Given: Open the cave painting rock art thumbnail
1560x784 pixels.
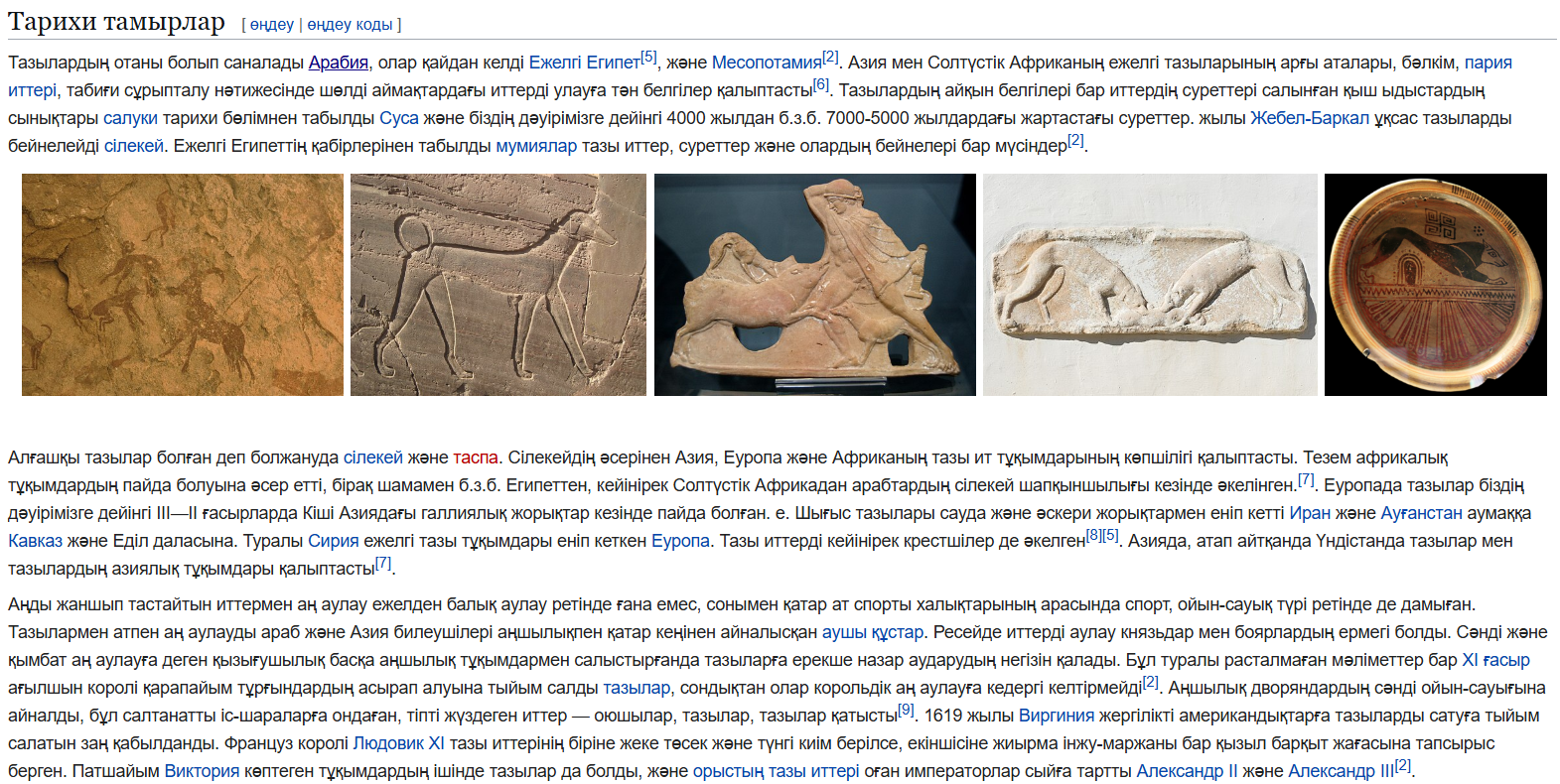Looking at the screenshot, I should [183, 285].
